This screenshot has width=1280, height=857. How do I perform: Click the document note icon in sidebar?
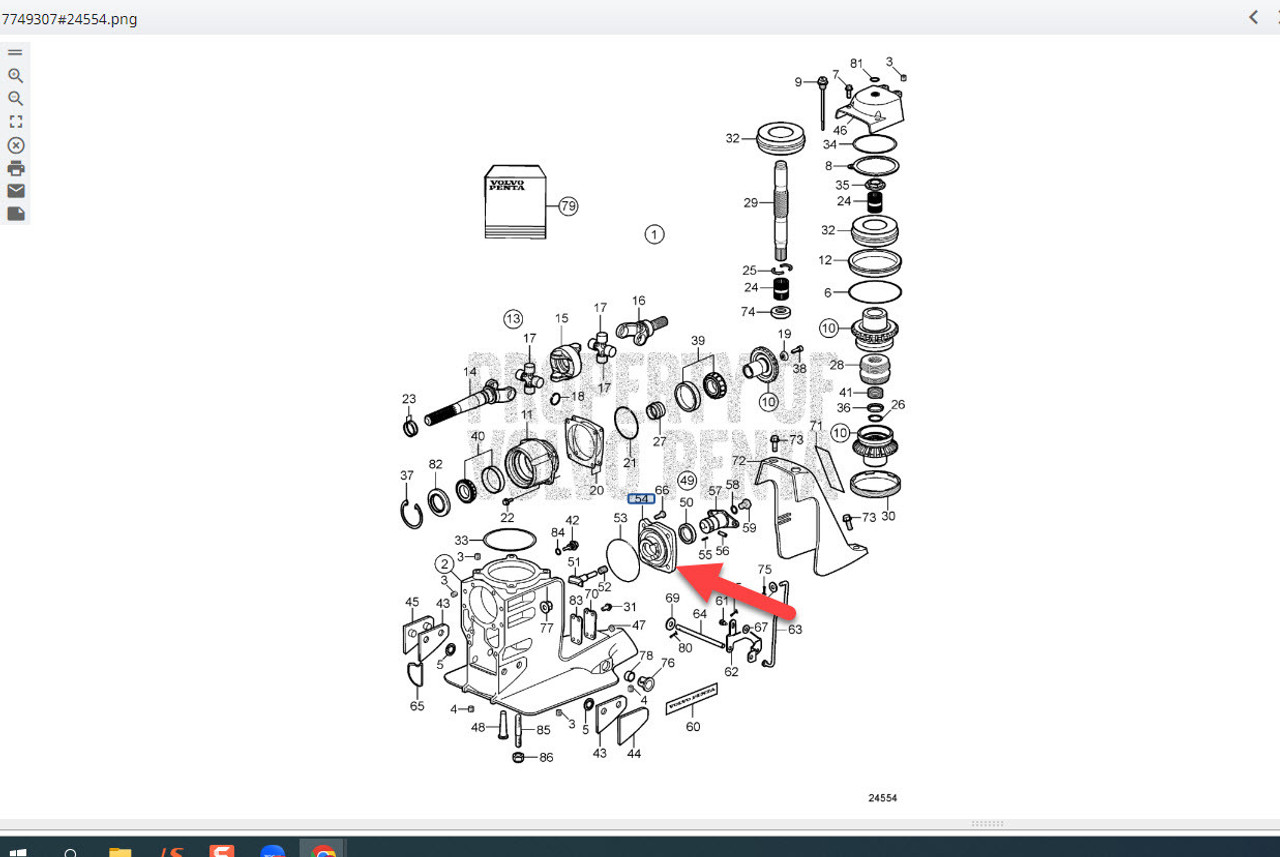15,214
